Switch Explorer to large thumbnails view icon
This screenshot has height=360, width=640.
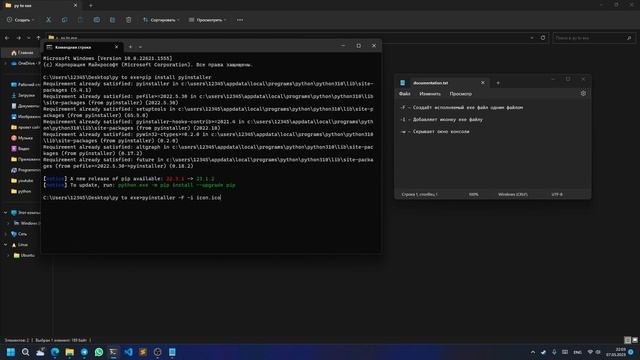635,340
